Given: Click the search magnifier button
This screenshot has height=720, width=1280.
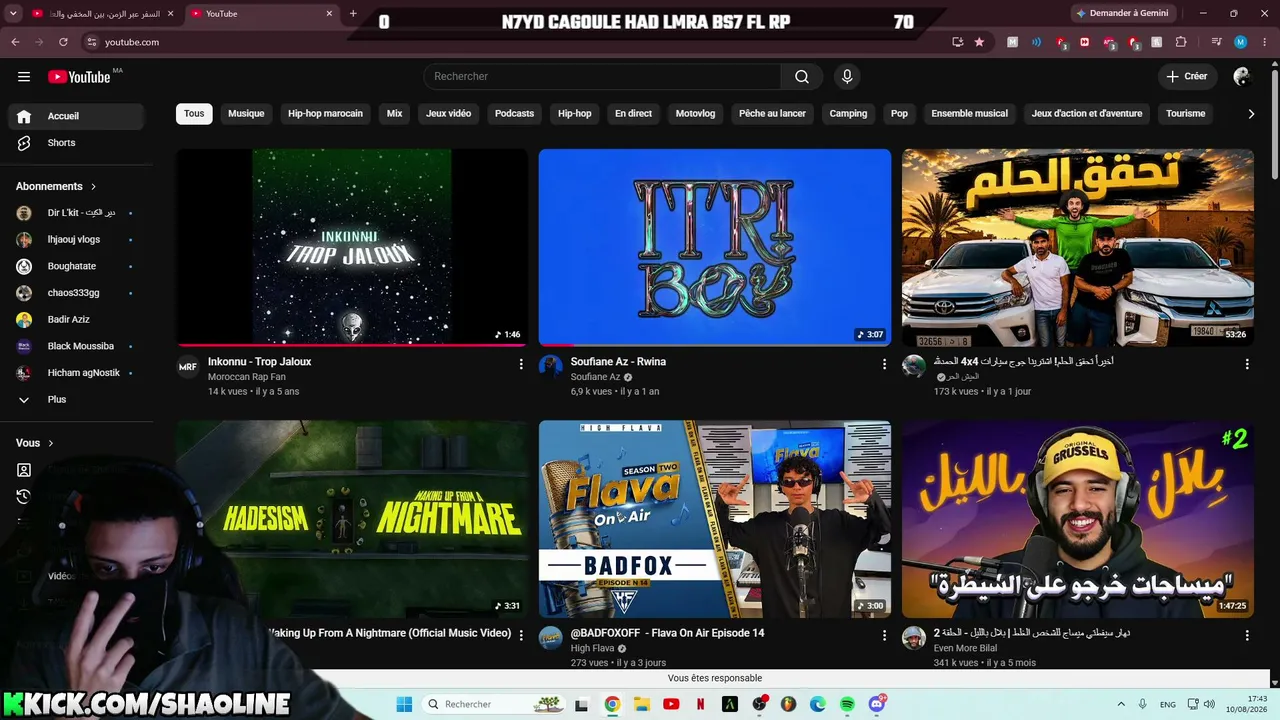Looking at the screenshot, I should click(x=802, y=77).
